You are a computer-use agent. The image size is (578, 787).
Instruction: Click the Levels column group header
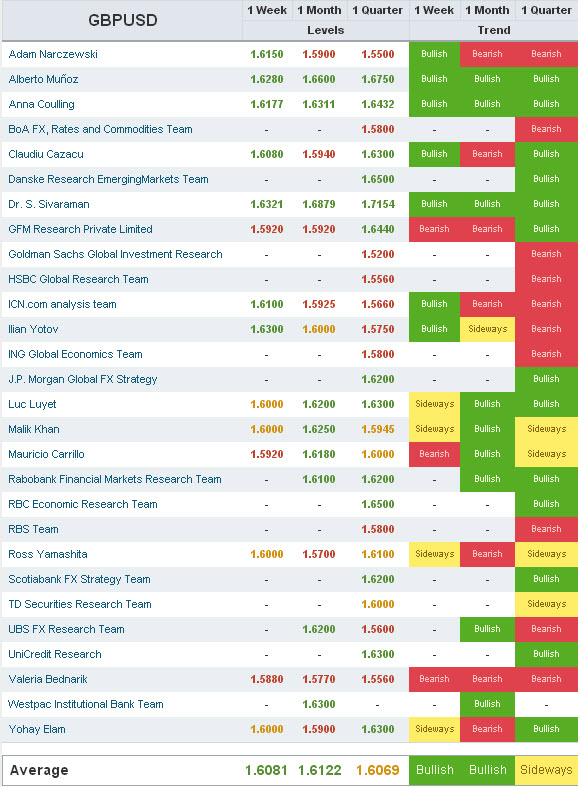pos(326,31)
